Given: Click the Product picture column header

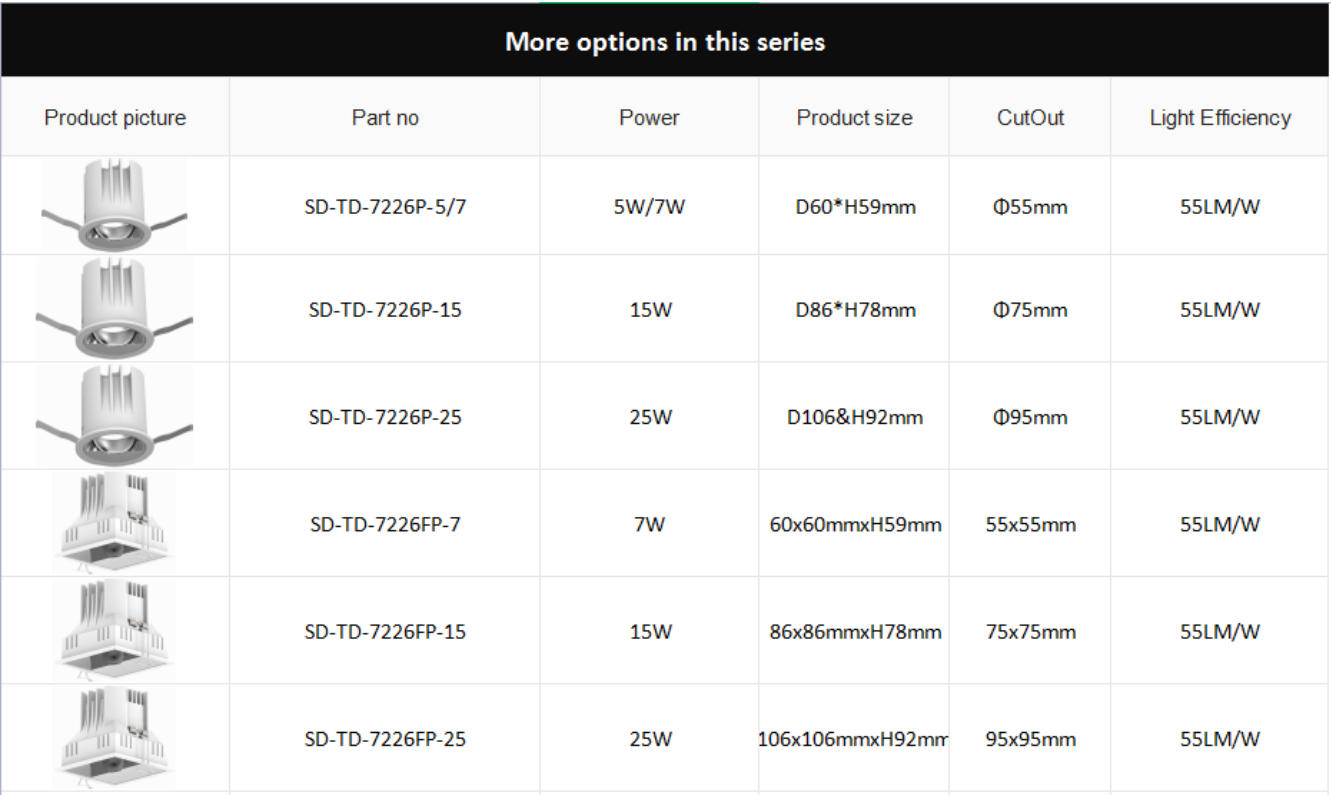Looking at the screenshot, I should (115, 117).
